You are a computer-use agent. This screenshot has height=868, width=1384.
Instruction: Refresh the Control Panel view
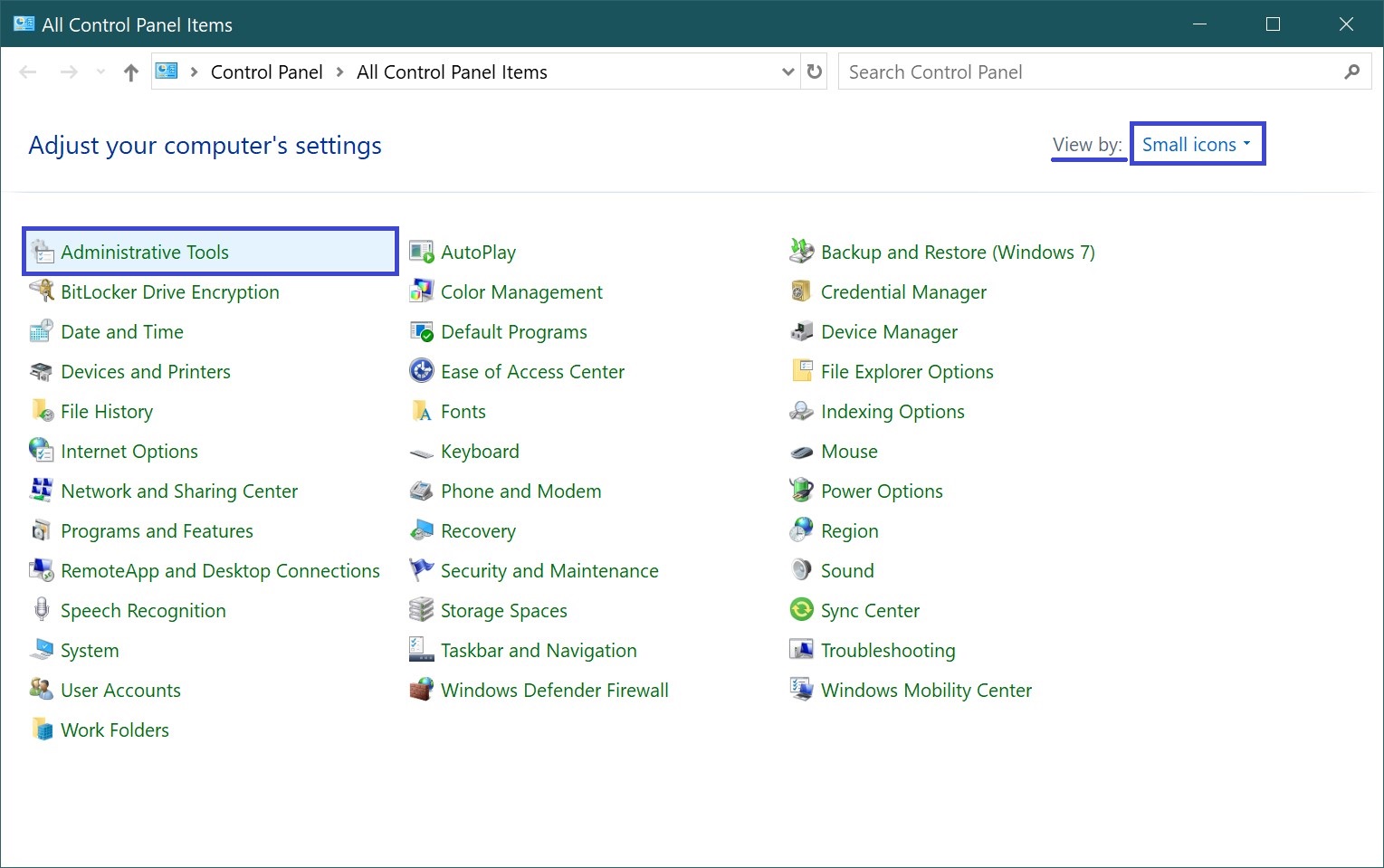pos(815,72)
